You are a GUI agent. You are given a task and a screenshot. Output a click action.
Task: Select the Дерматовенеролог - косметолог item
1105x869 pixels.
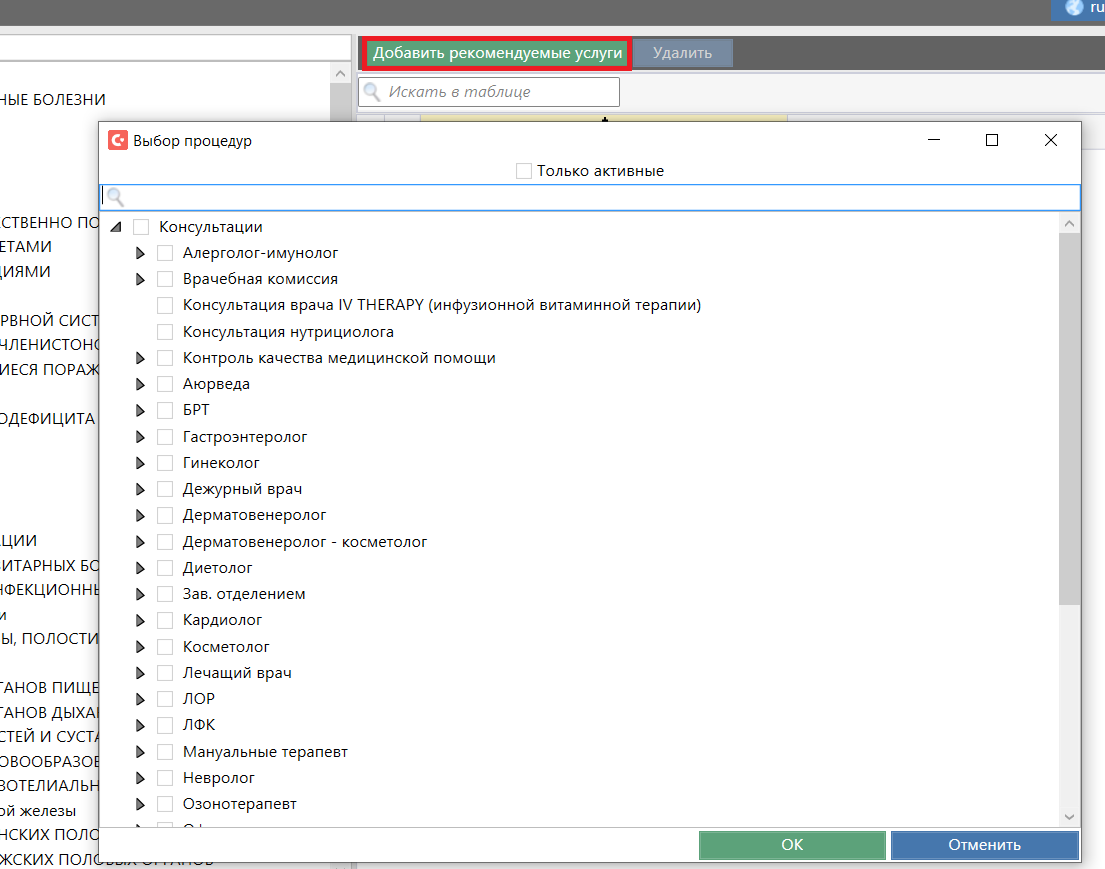pyautogui.click(x=304, y=542)
